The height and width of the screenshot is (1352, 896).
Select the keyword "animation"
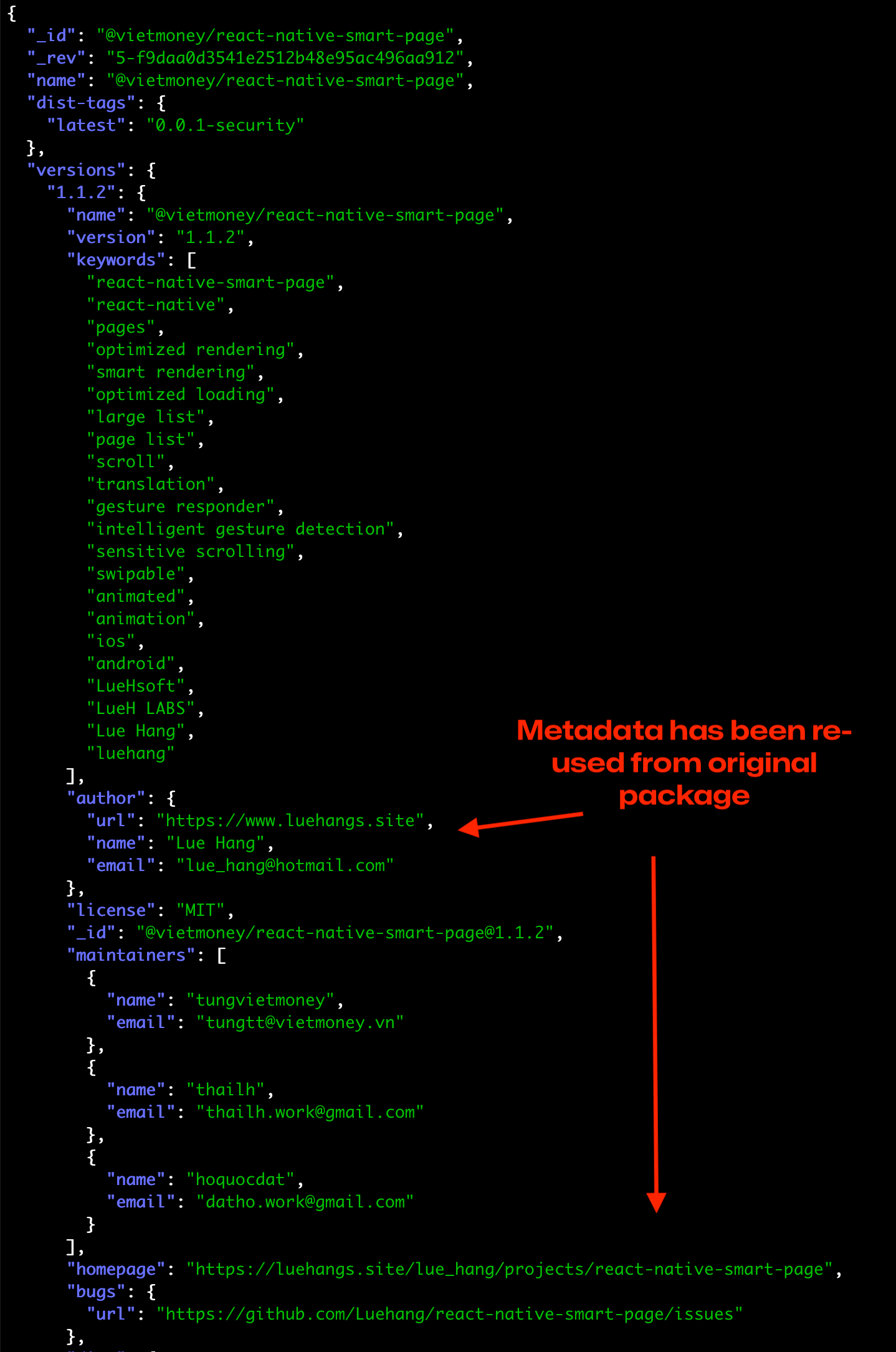tap(141, 619)
